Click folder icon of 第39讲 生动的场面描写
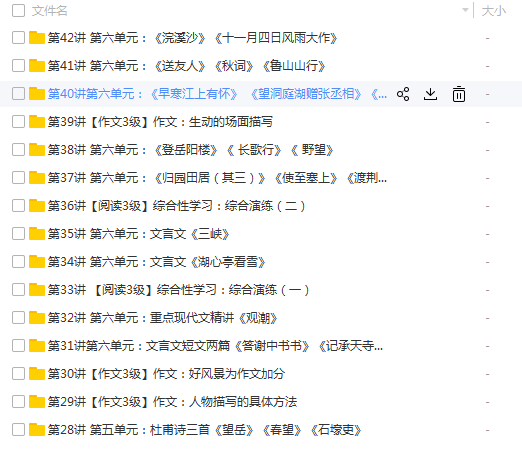 click(37, 122)
